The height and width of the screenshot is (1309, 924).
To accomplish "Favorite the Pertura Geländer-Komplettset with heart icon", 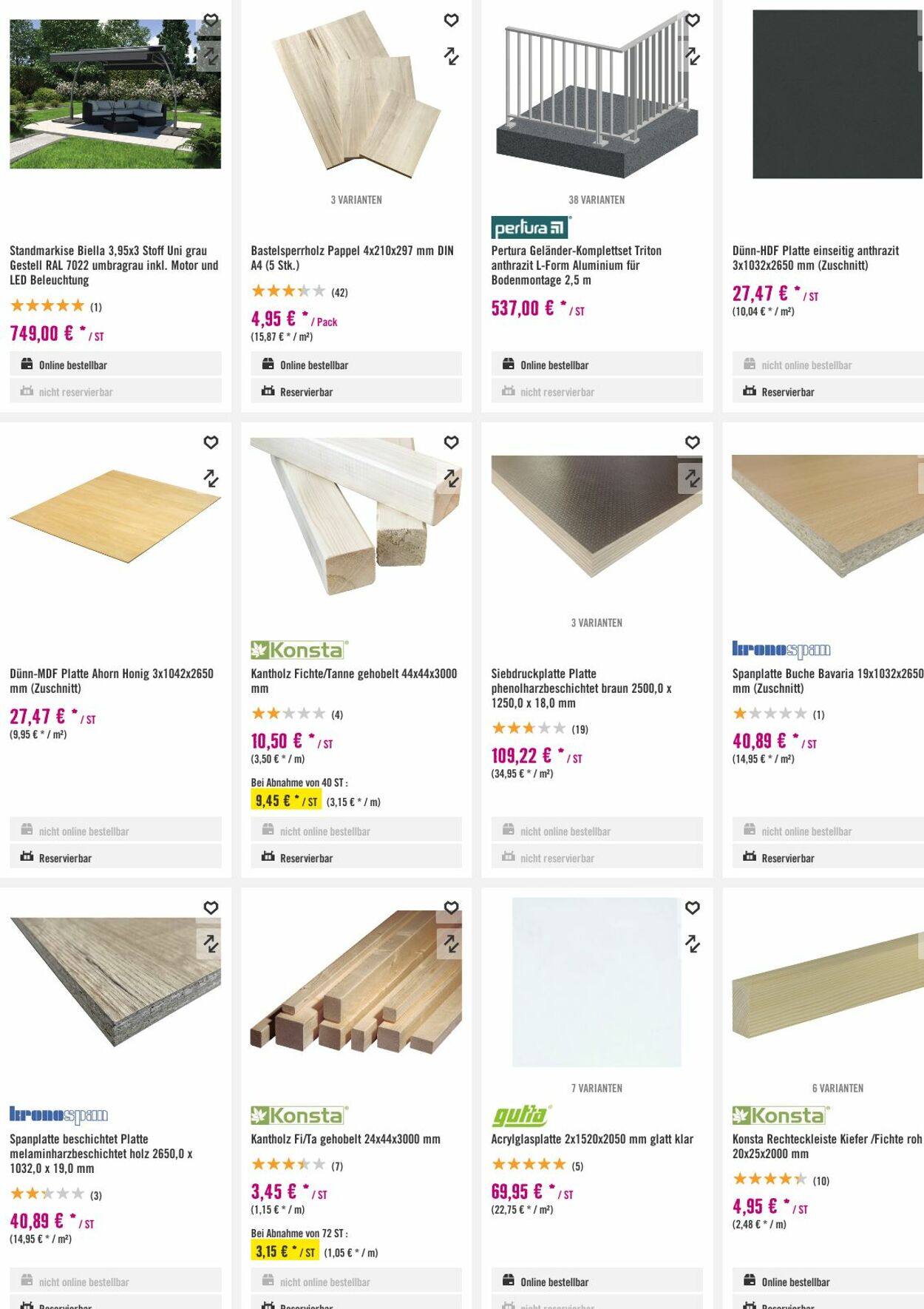I will coord(692,20).
